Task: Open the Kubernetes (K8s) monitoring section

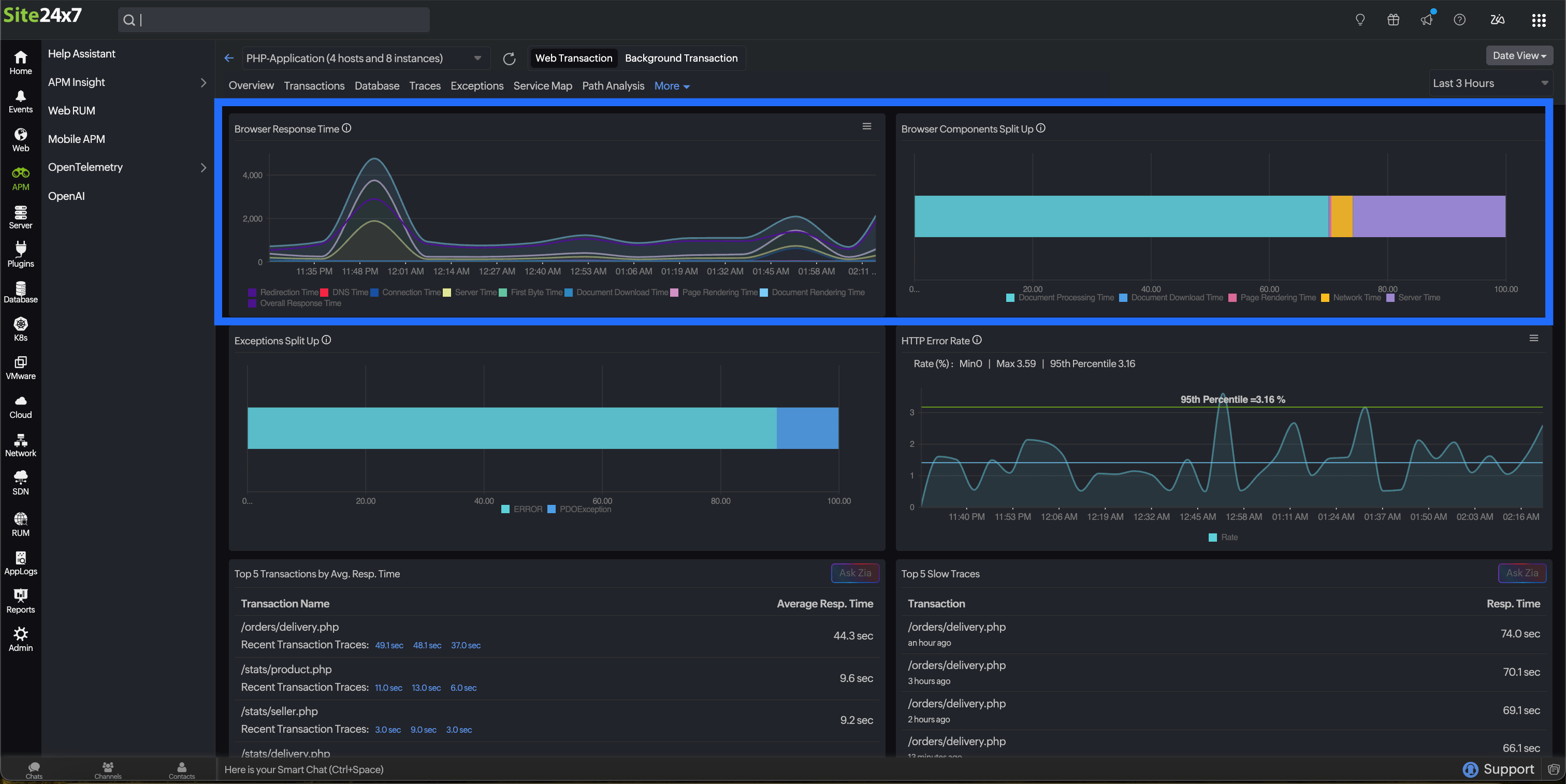Action: pos(20,328)
